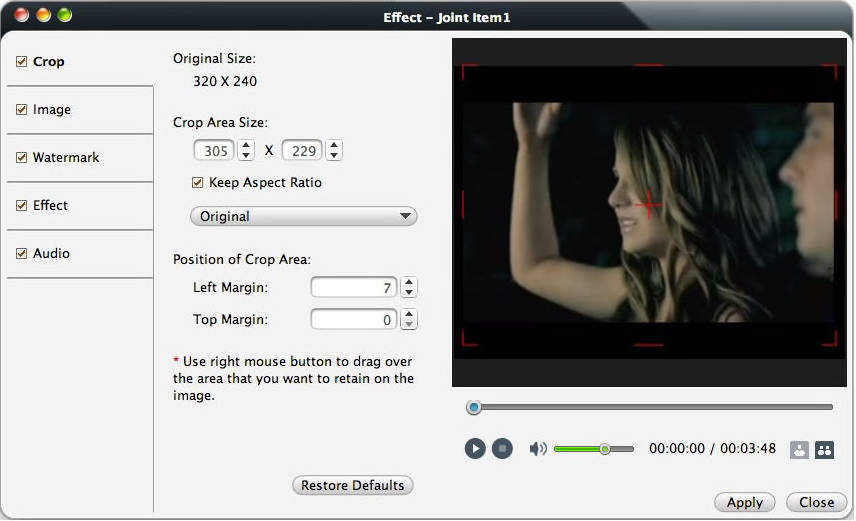Click the video seek slider handle
856x521 pixels.
pos(474,407)
